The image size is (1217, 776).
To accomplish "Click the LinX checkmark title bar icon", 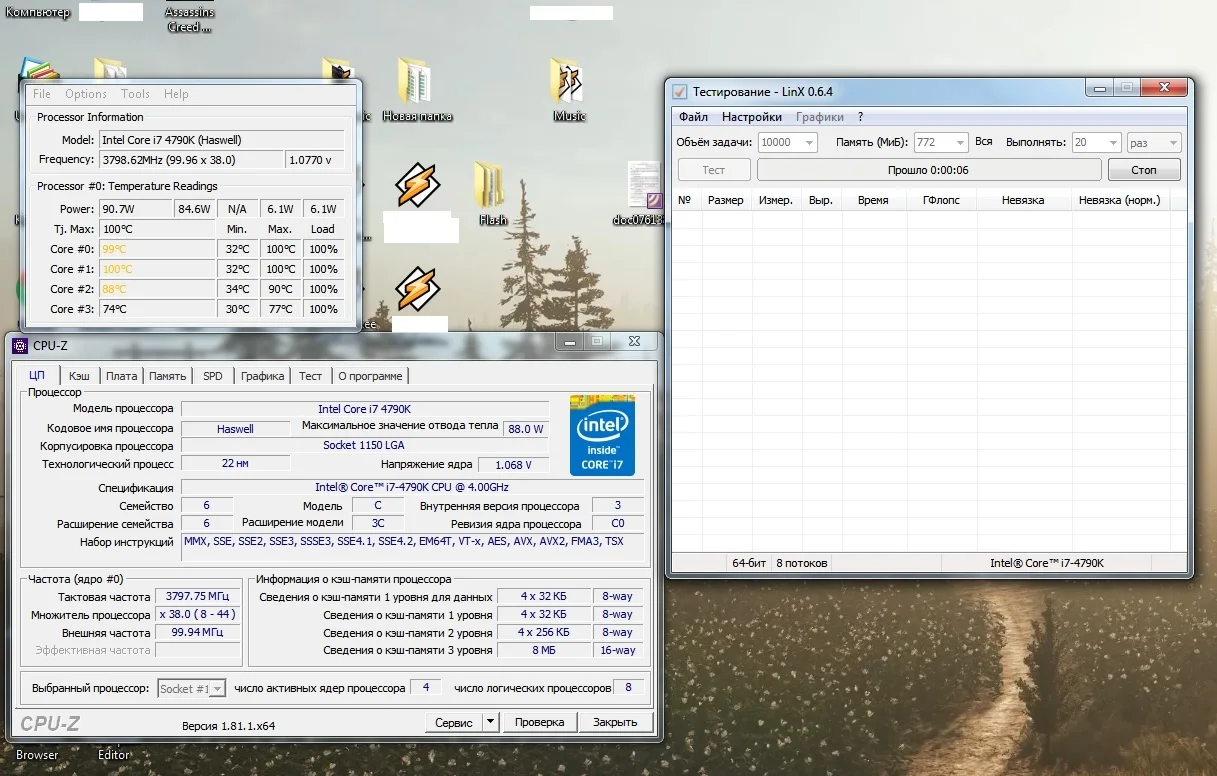I will (680, 91).
